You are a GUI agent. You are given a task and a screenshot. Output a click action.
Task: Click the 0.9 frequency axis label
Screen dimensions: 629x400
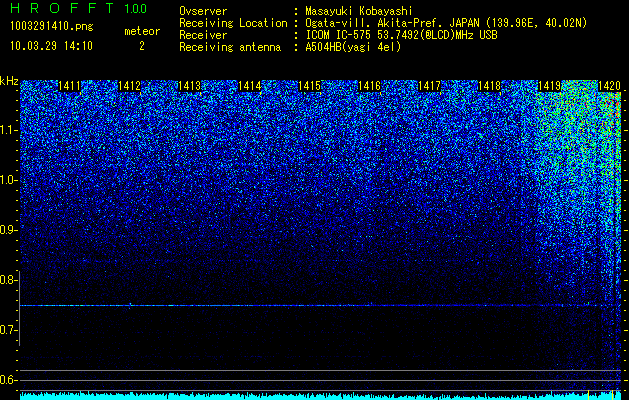click(x=8, y=230)
